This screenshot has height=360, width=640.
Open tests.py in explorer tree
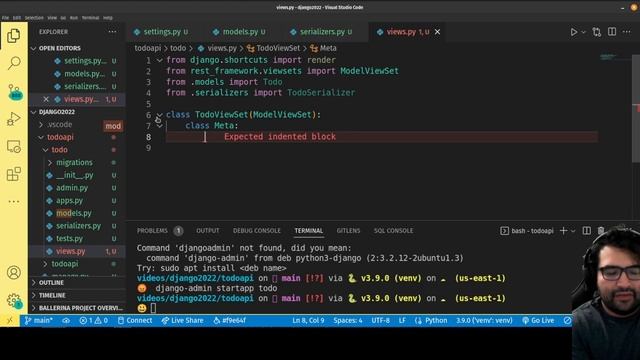coord(69,238)
